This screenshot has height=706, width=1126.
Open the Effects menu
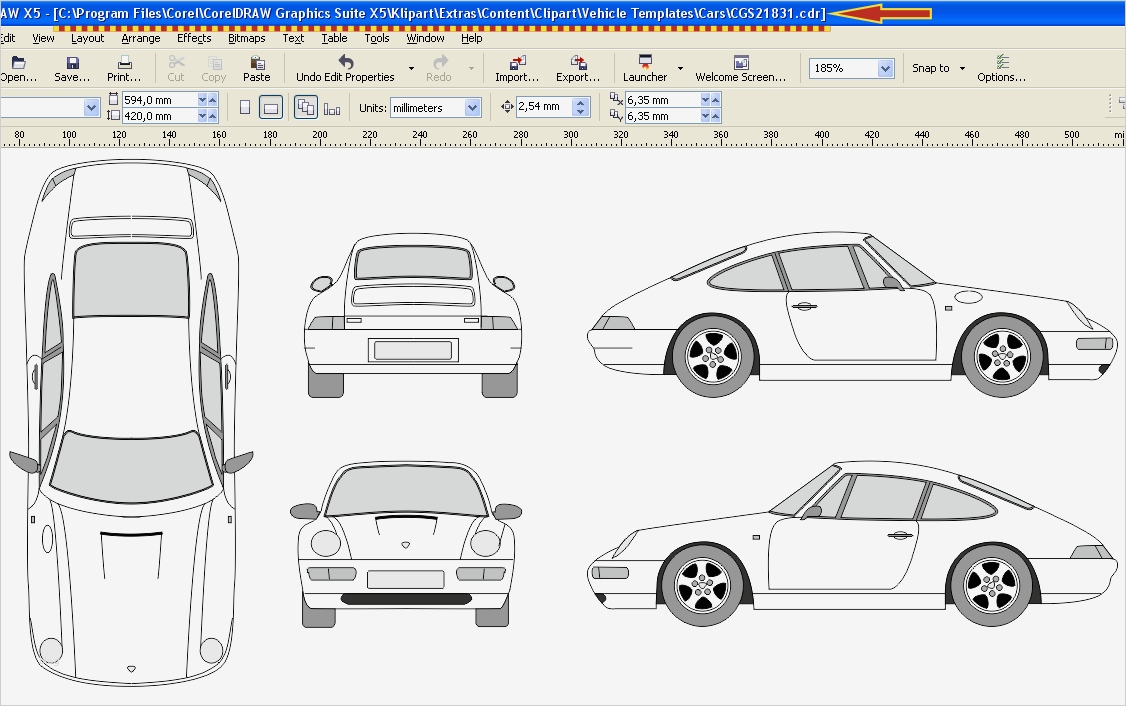tap(194, 38)
